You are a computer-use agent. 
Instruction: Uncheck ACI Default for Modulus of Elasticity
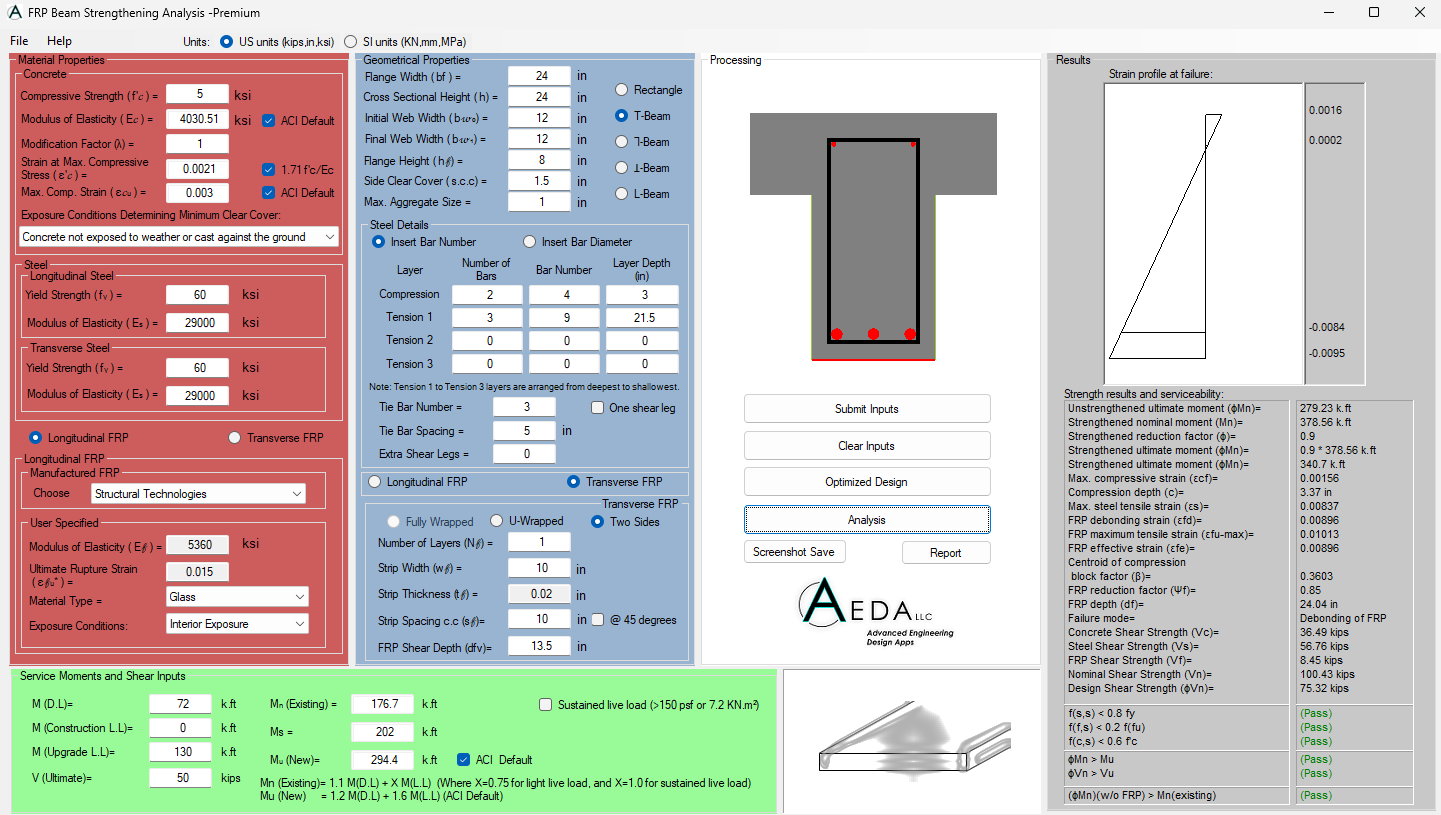[x=269, y=121]
